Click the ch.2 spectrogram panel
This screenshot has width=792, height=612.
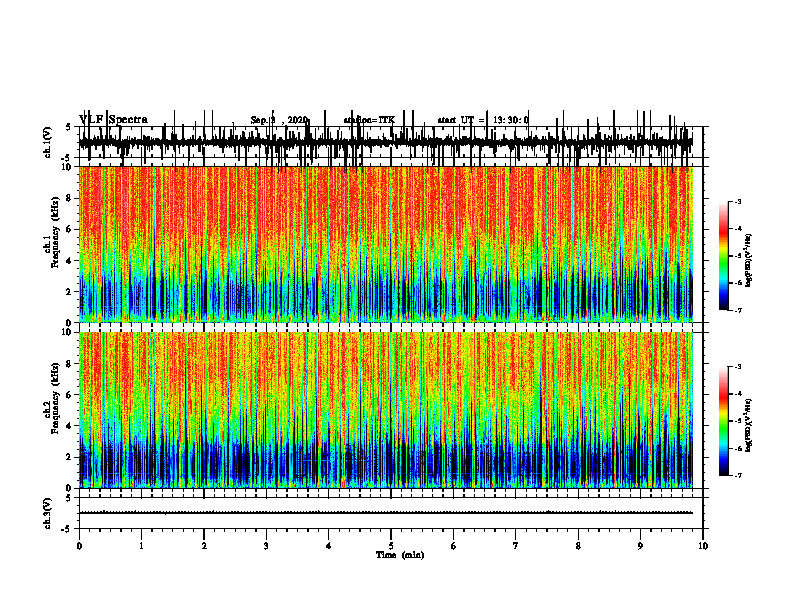pyautogui.click(x=385, y=410)
